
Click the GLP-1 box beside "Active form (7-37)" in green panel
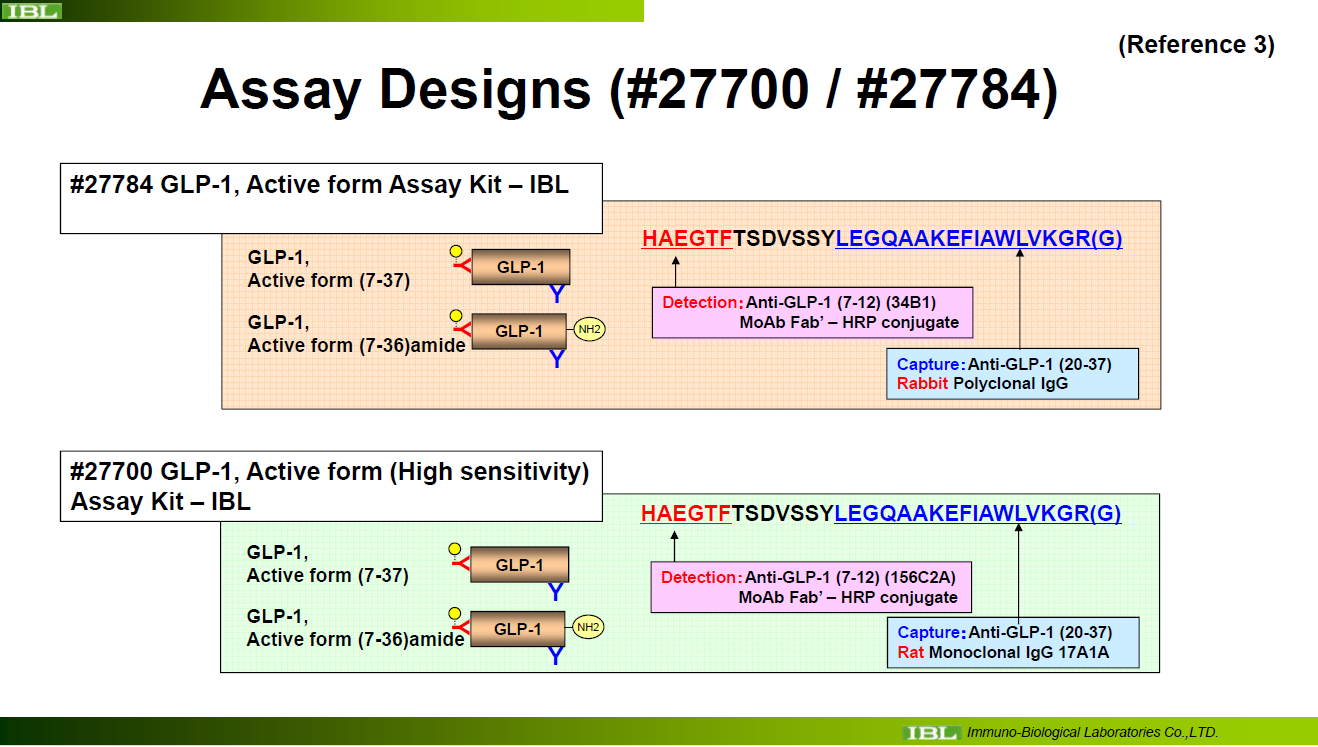[519, 565]
